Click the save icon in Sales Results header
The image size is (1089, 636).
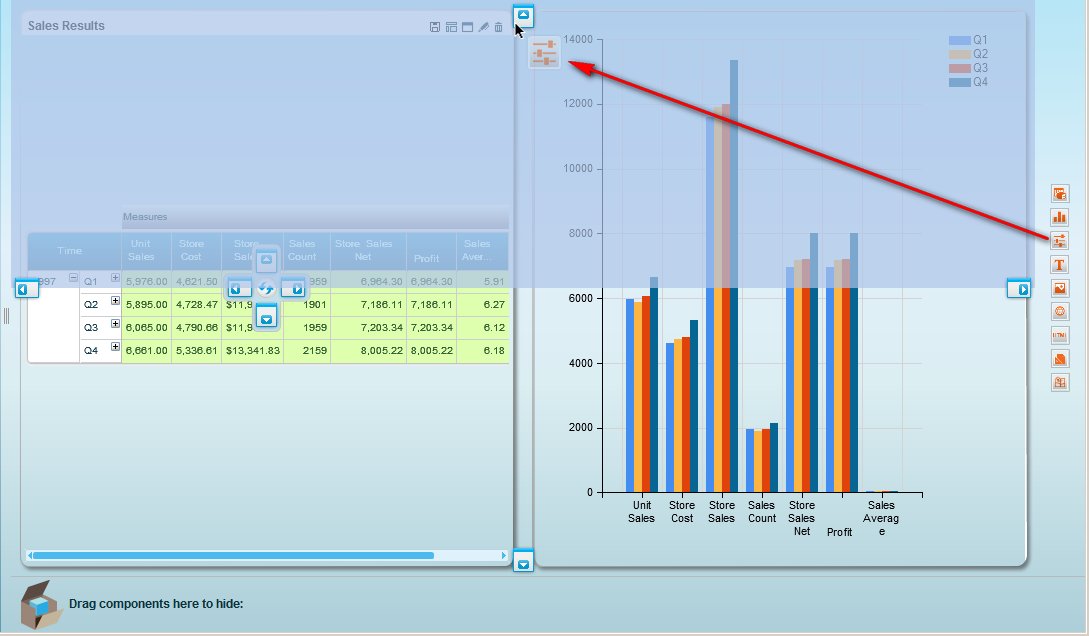pos(435,27)
